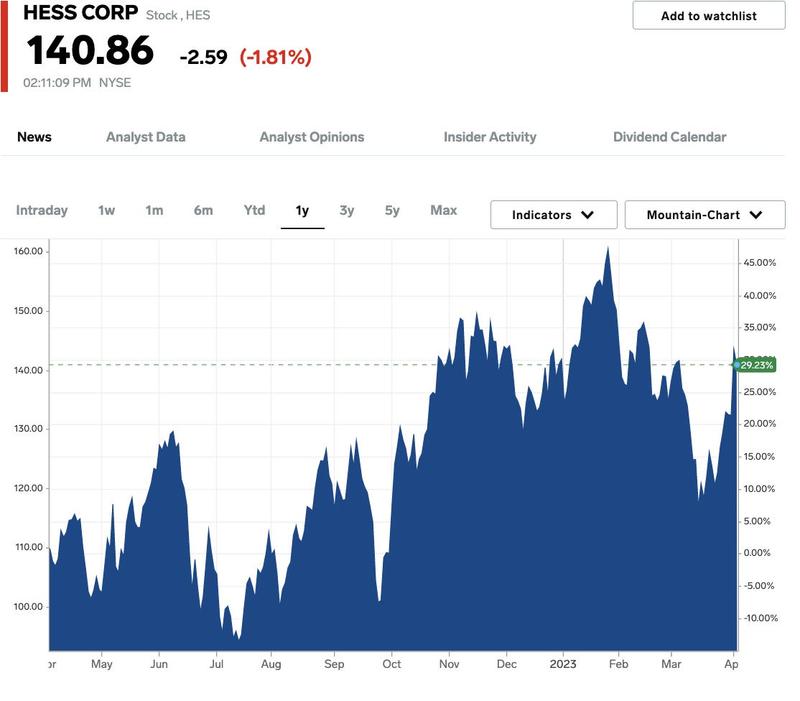Click the stock price 140.86

coord(90,51)
